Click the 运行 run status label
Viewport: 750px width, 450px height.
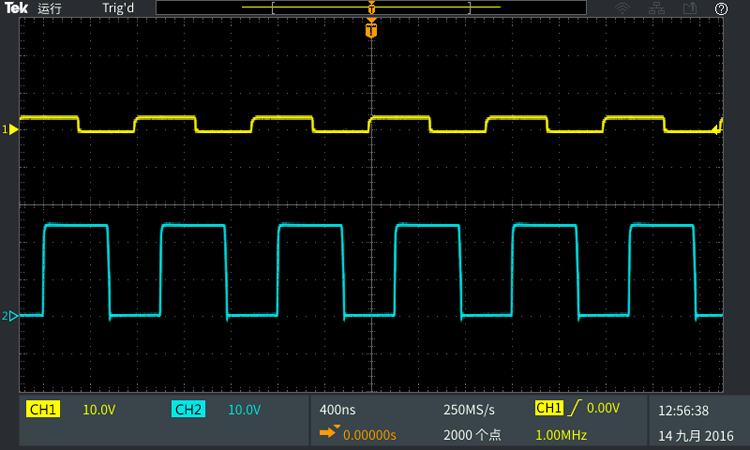49,8
